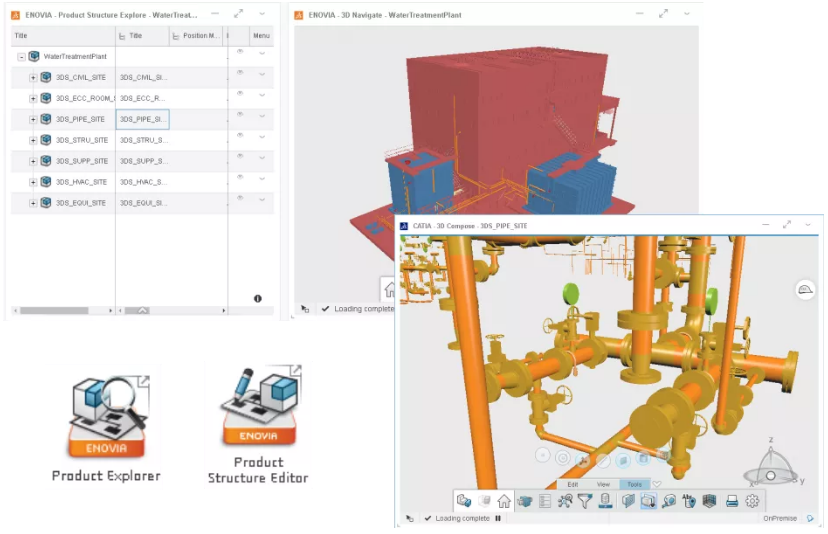Toggle visibility of 3DS_SUPP_SITE row
This screenshot has height=534, width=828.
point(240,156)
